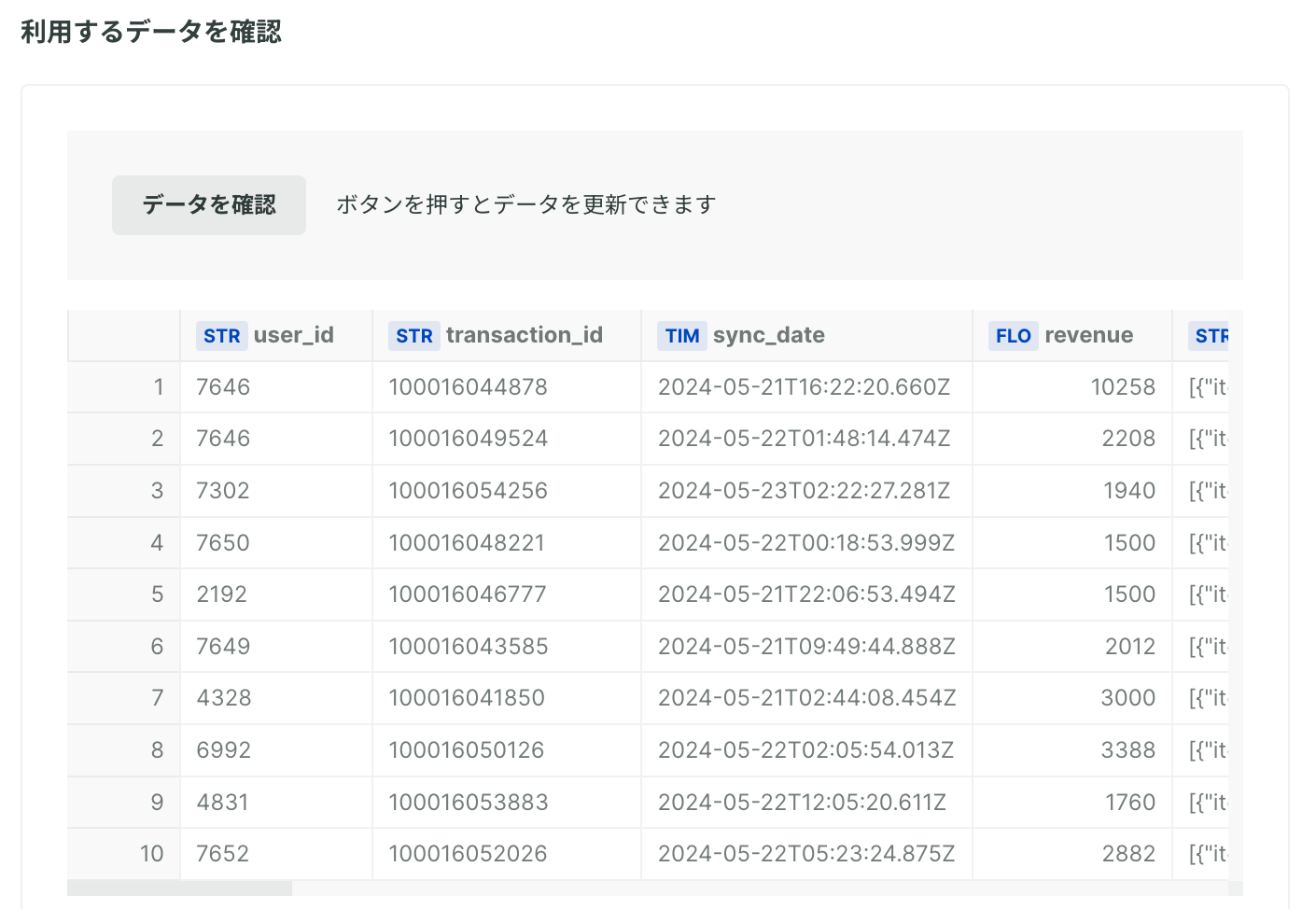Viewport: 1316px width, 909px height.
Task: Select user_id cell 6992
Action: click(x=276, y=750)
